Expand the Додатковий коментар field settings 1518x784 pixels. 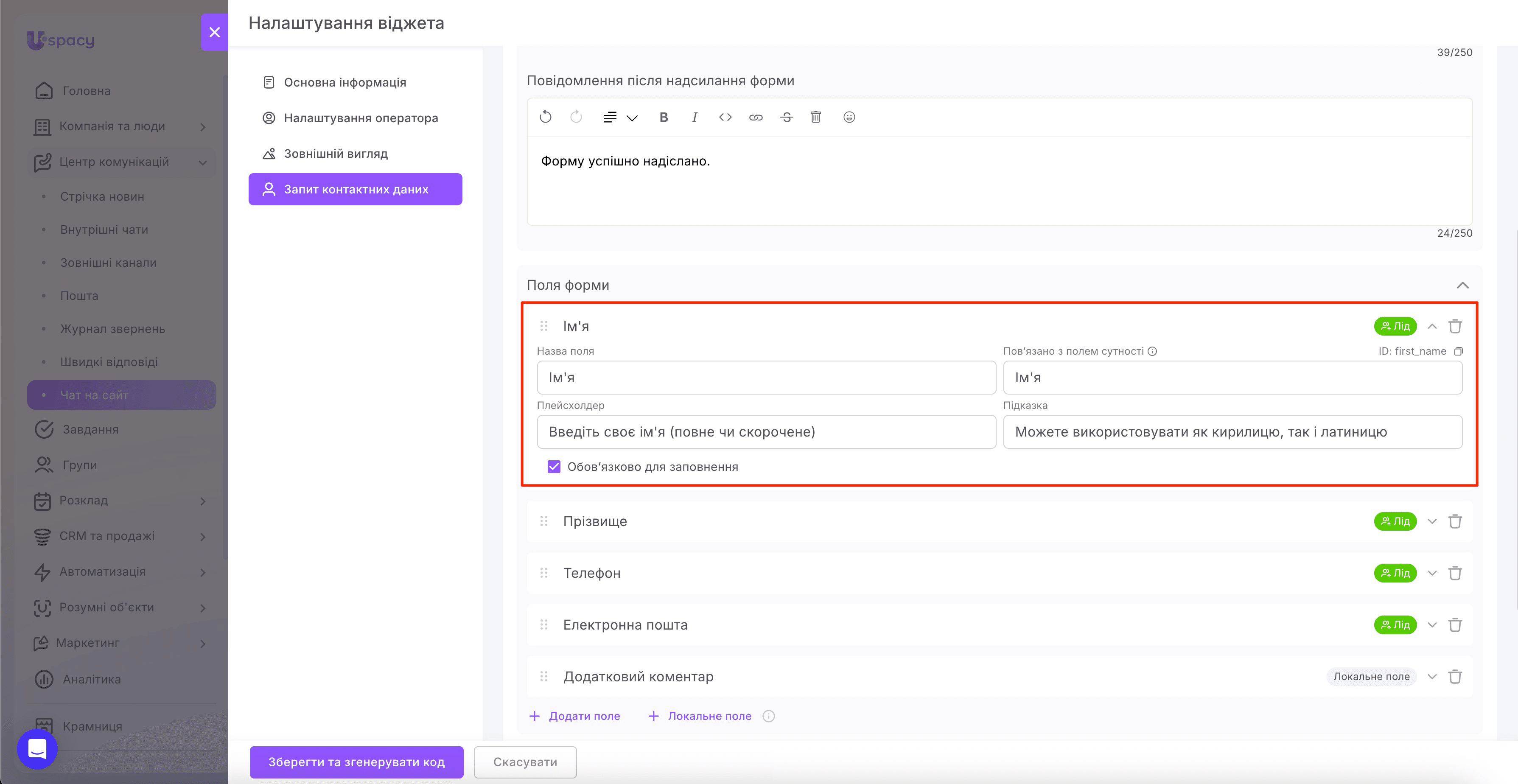pos(1432,677)
